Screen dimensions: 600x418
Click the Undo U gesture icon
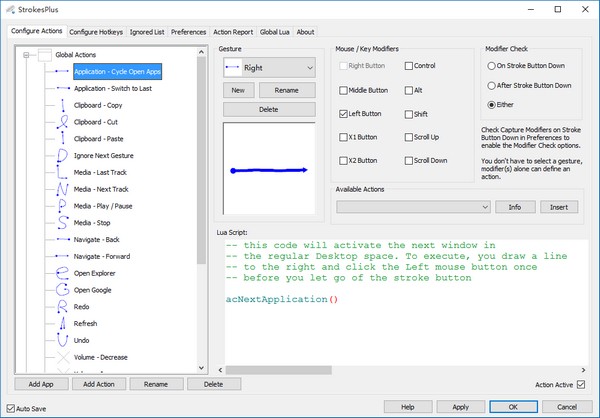[62, 340]
